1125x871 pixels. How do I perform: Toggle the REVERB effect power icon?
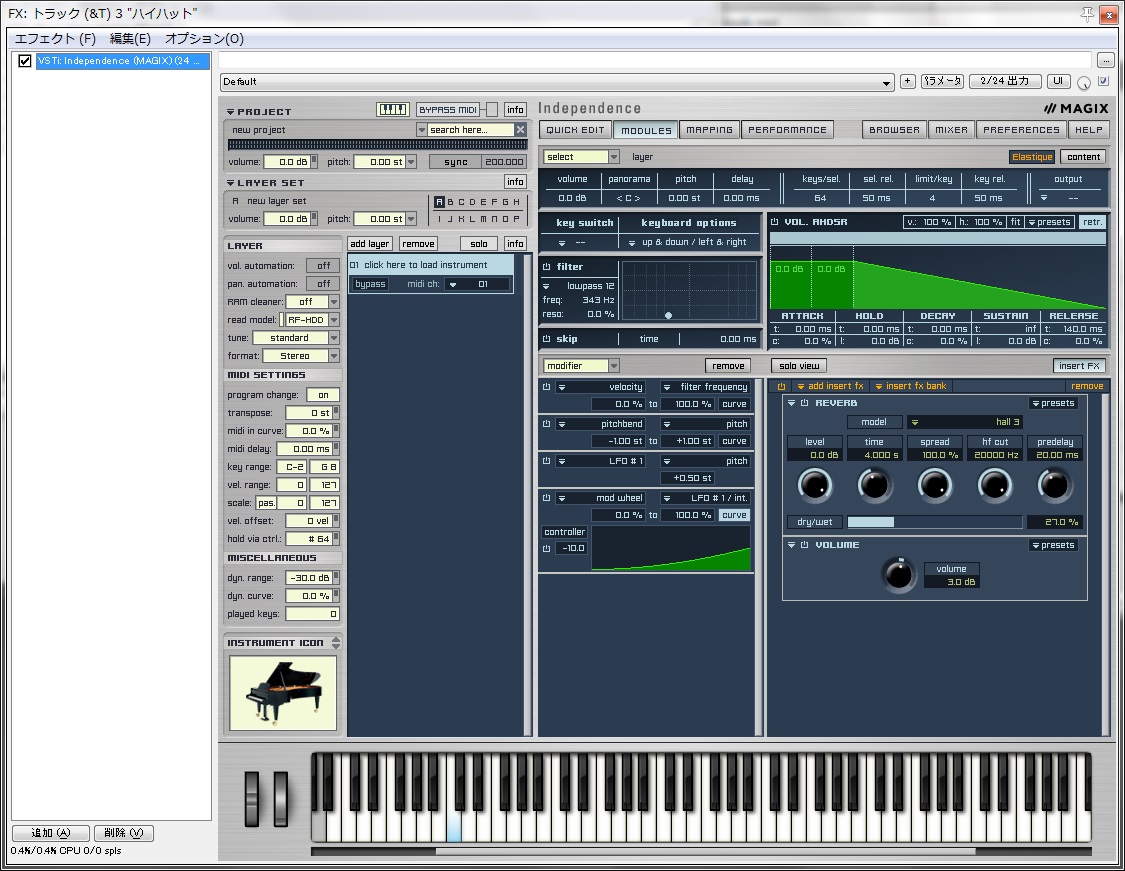(805, 403)
